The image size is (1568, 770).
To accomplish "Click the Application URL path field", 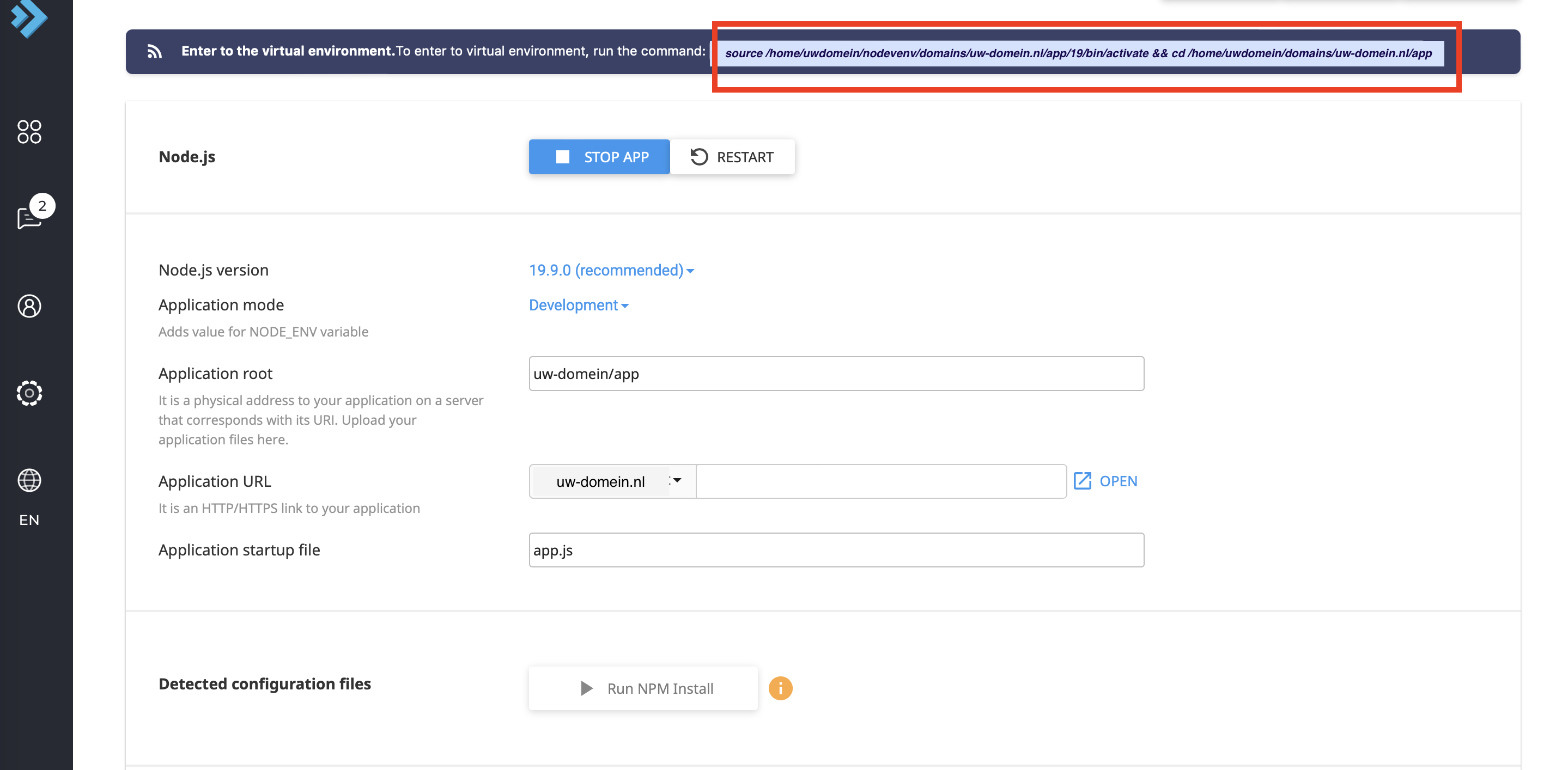I will pyautogui.click(x=880, y=482).
